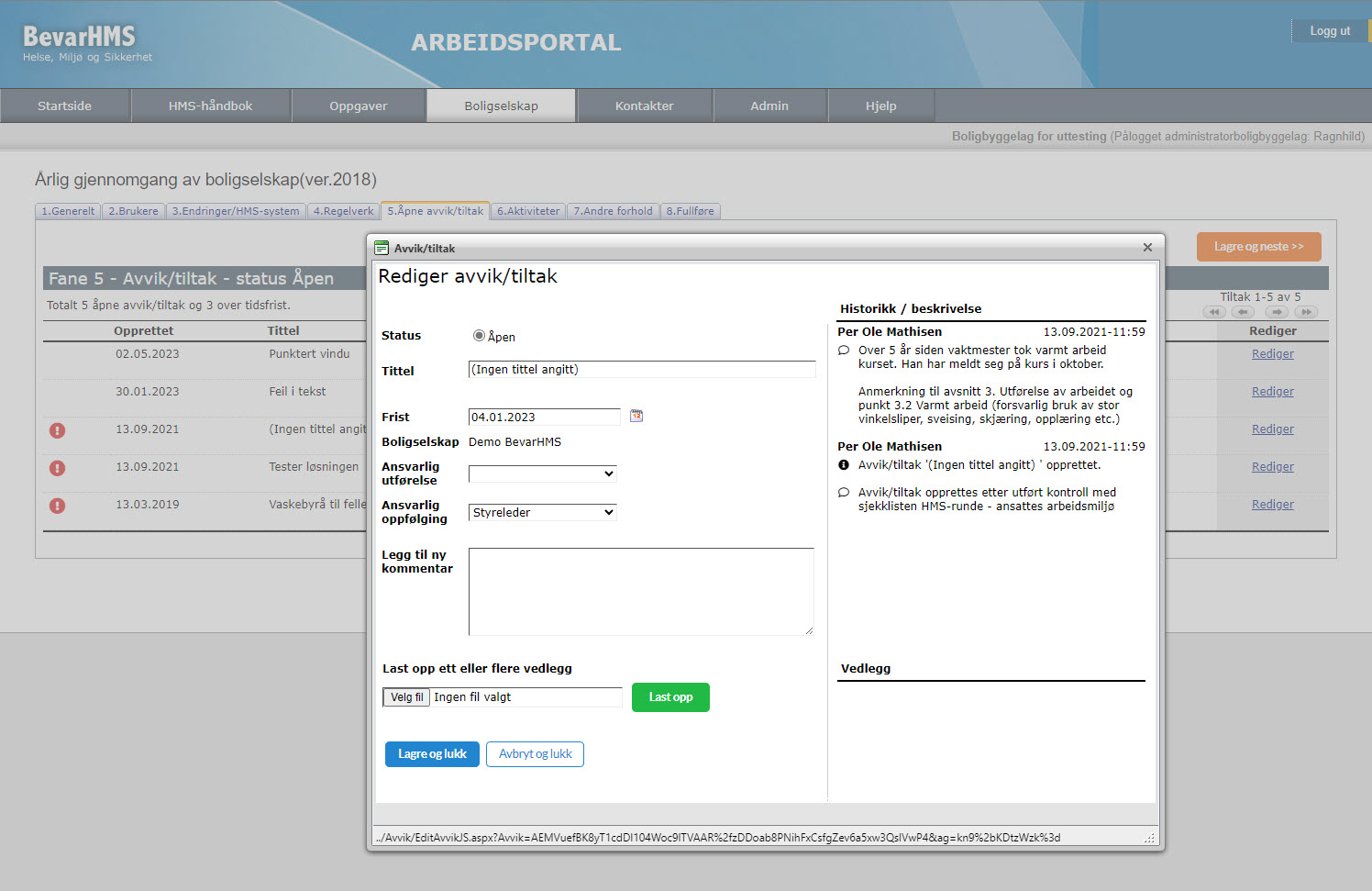Screen dimensions: 1372x891
Task: Open the 4.Regelverk tab
Action: (x=343, y=211)
